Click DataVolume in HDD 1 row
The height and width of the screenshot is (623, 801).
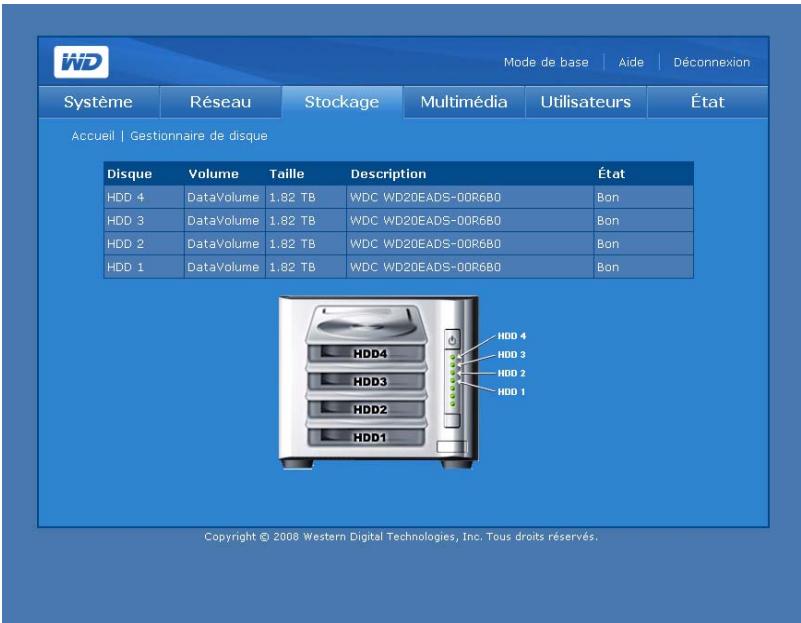coord(223,267)
